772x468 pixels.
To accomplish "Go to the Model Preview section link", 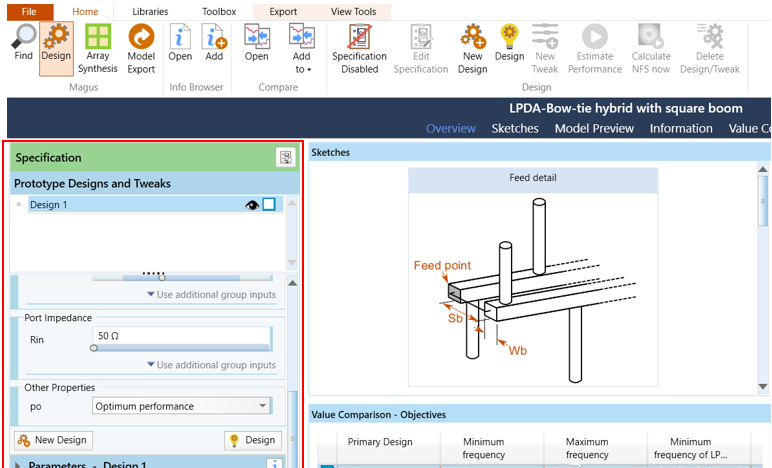I will (594, 128).
